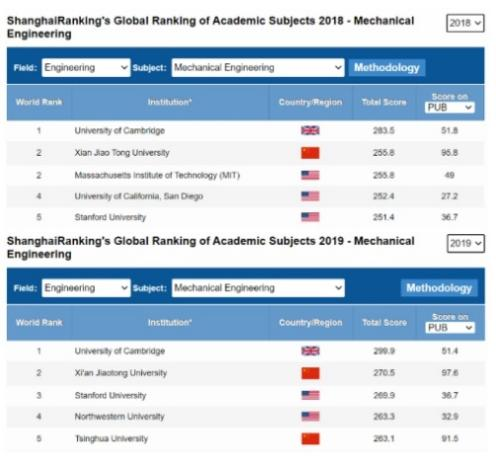
Task: Open Subject dropdown in 2019 table
Action: point(258,288)
